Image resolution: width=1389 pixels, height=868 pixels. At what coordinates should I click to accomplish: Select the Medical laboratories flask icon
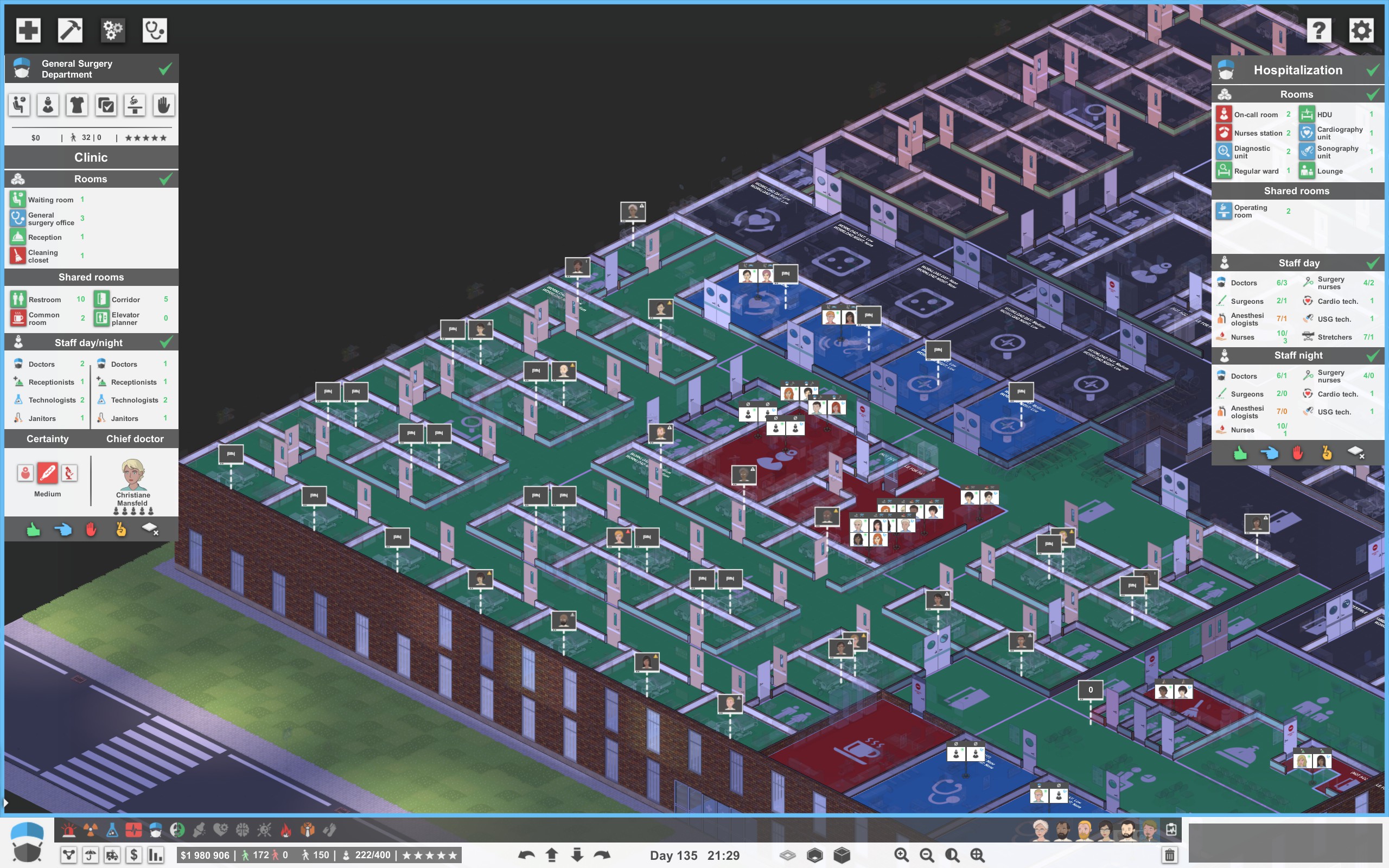(112, 829)
